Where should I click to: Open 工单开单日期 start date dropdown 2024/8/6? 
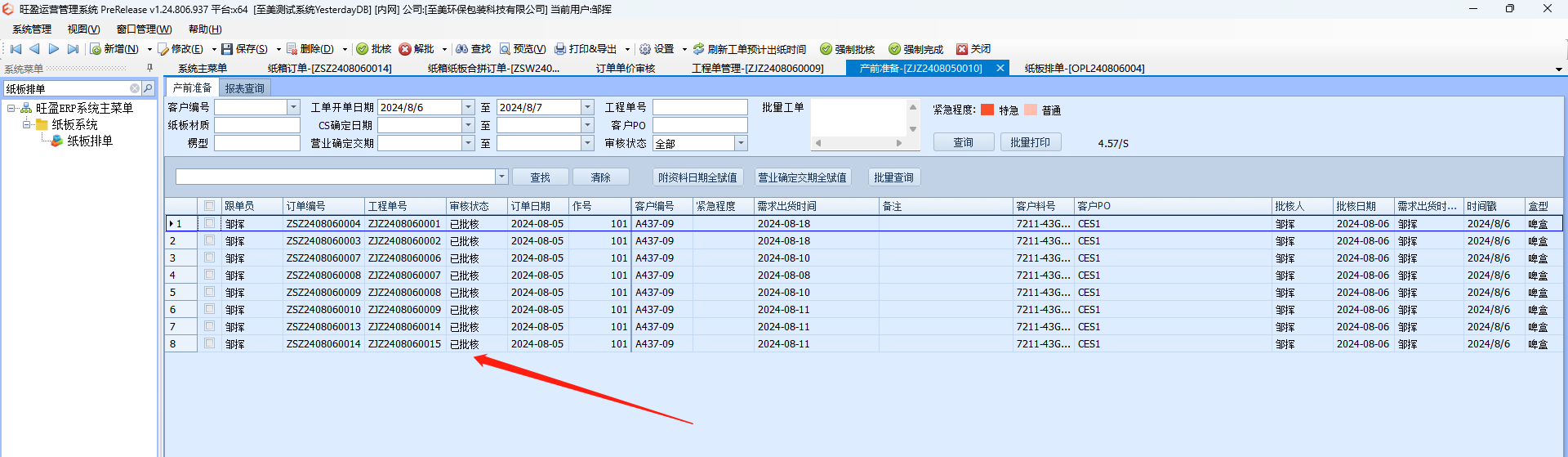(468, 107)
